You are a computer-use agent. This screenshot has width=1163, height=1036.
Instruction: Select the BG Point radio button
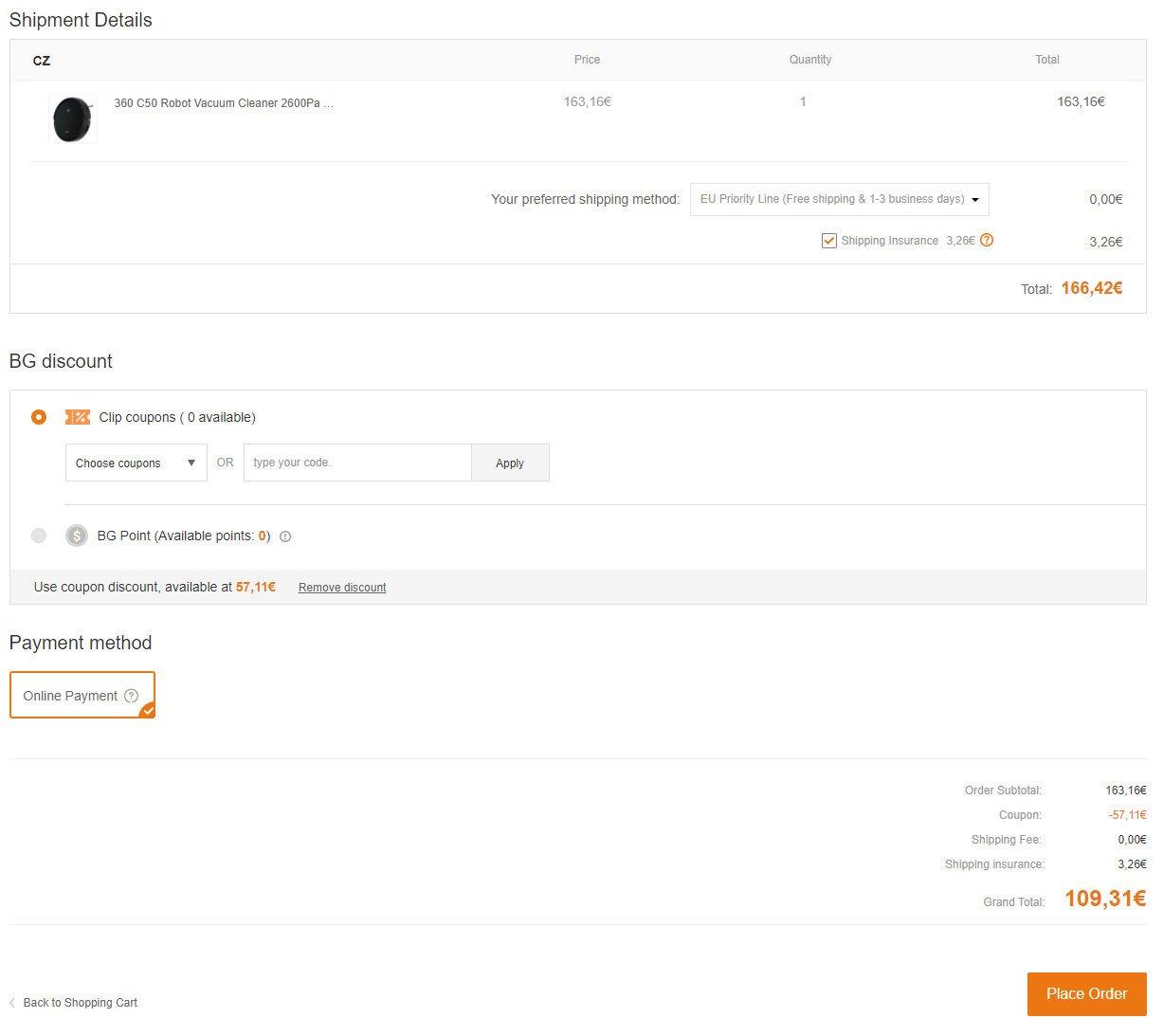coord(39,536)
